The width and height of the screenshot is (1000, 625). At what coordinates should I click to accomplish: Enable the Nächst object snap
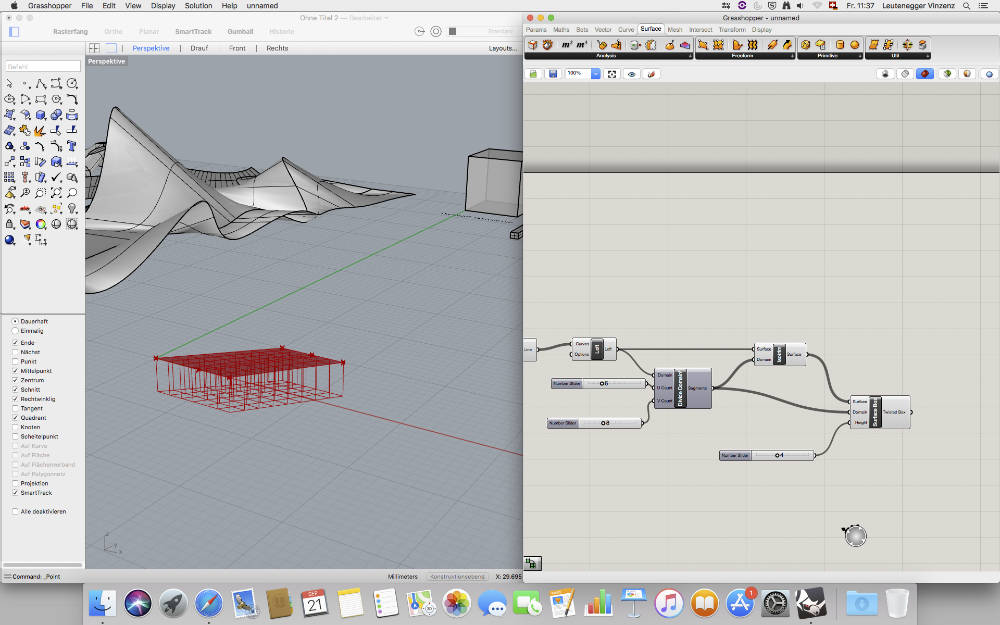click(15, 352)
